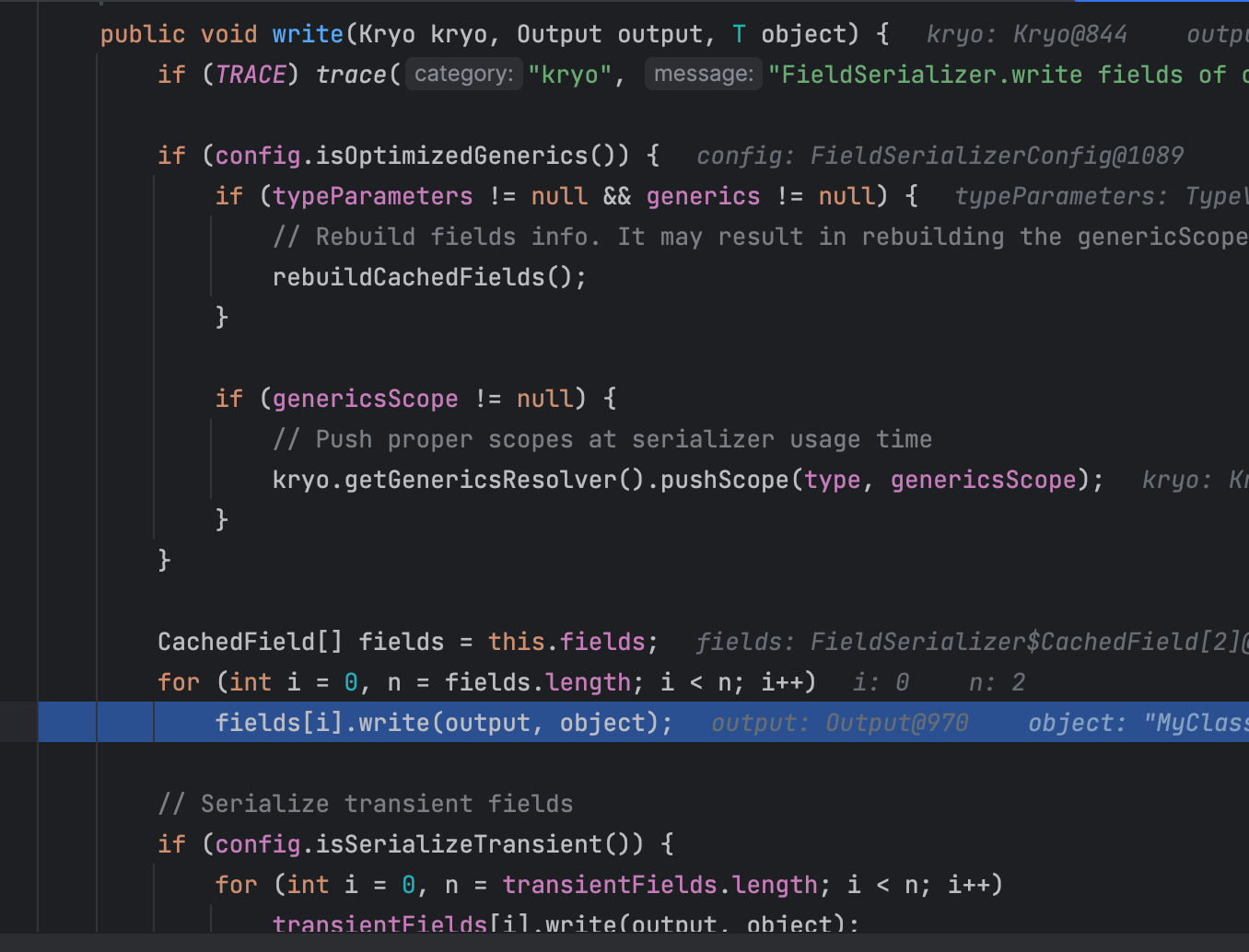This screenshot has width=1249, height=952.
Task: Click the "message:" parameter hint
Action: (703, 74)
